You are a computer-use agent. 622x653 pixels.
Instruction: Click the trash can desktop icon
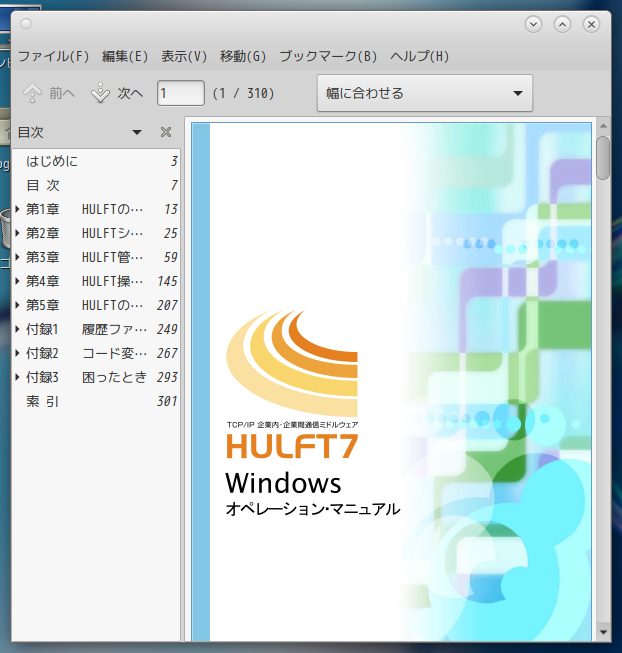click(x=5, y=228)
